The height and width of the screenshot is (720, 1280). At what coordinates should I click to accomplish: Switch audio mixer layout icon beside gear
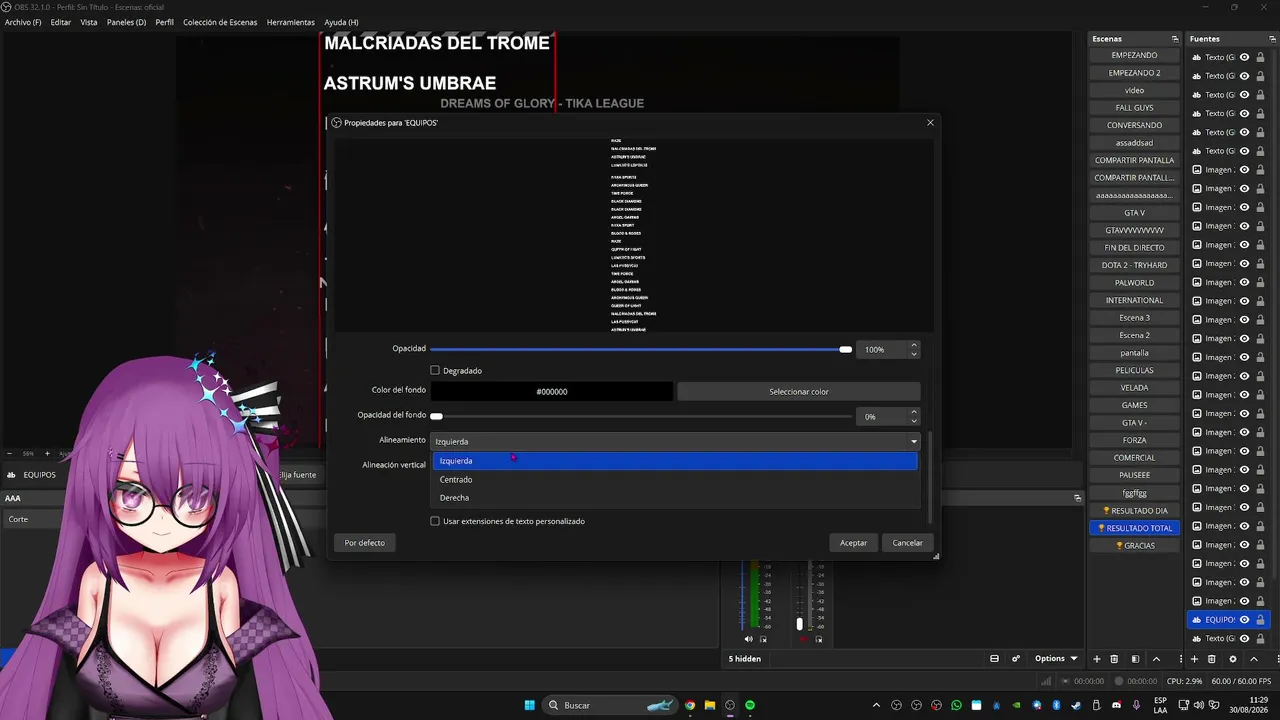pyautogui.click(x=994, y=659)
